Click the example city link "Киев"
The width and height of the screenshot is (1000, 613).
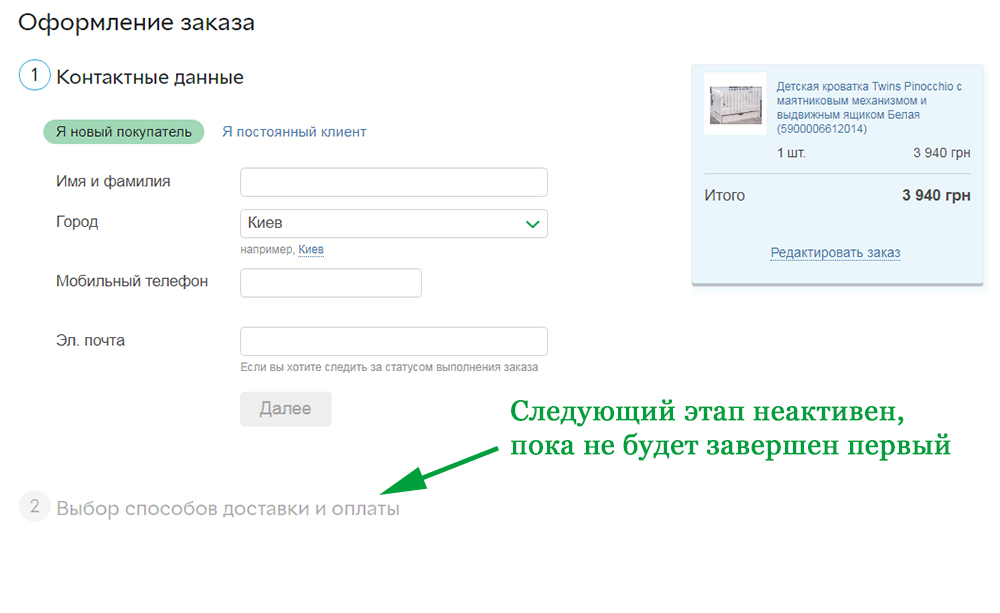click(311, 249)
